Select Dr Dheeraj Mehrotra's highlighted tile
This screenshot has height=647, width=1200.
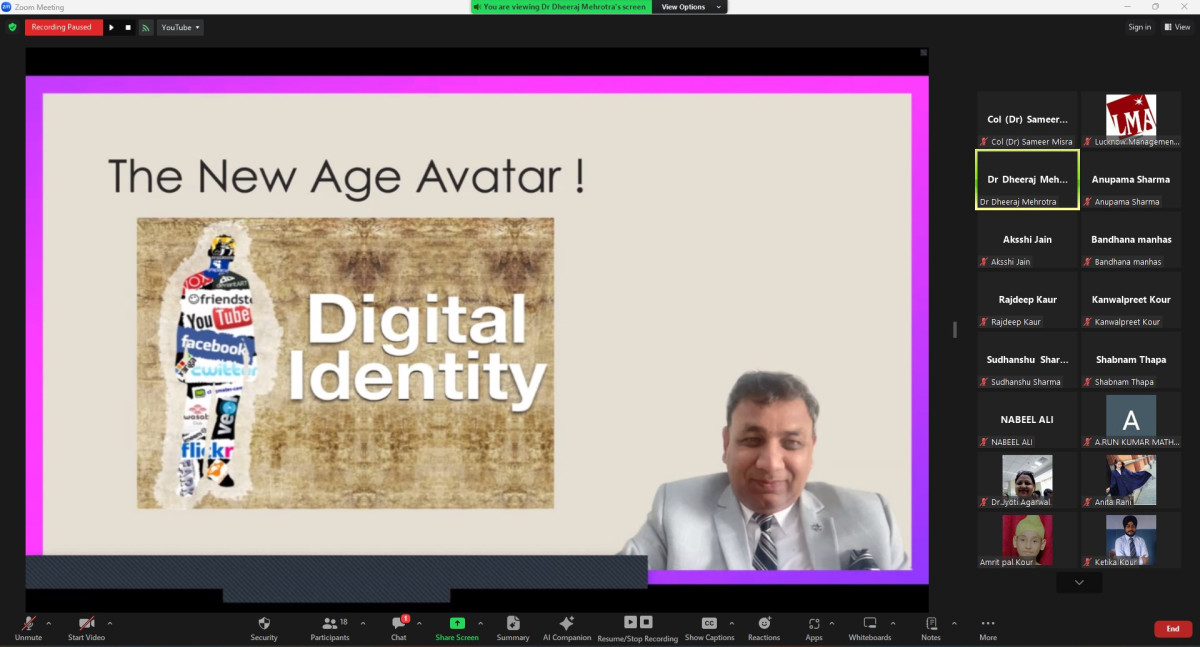[x=1027, y=180]
